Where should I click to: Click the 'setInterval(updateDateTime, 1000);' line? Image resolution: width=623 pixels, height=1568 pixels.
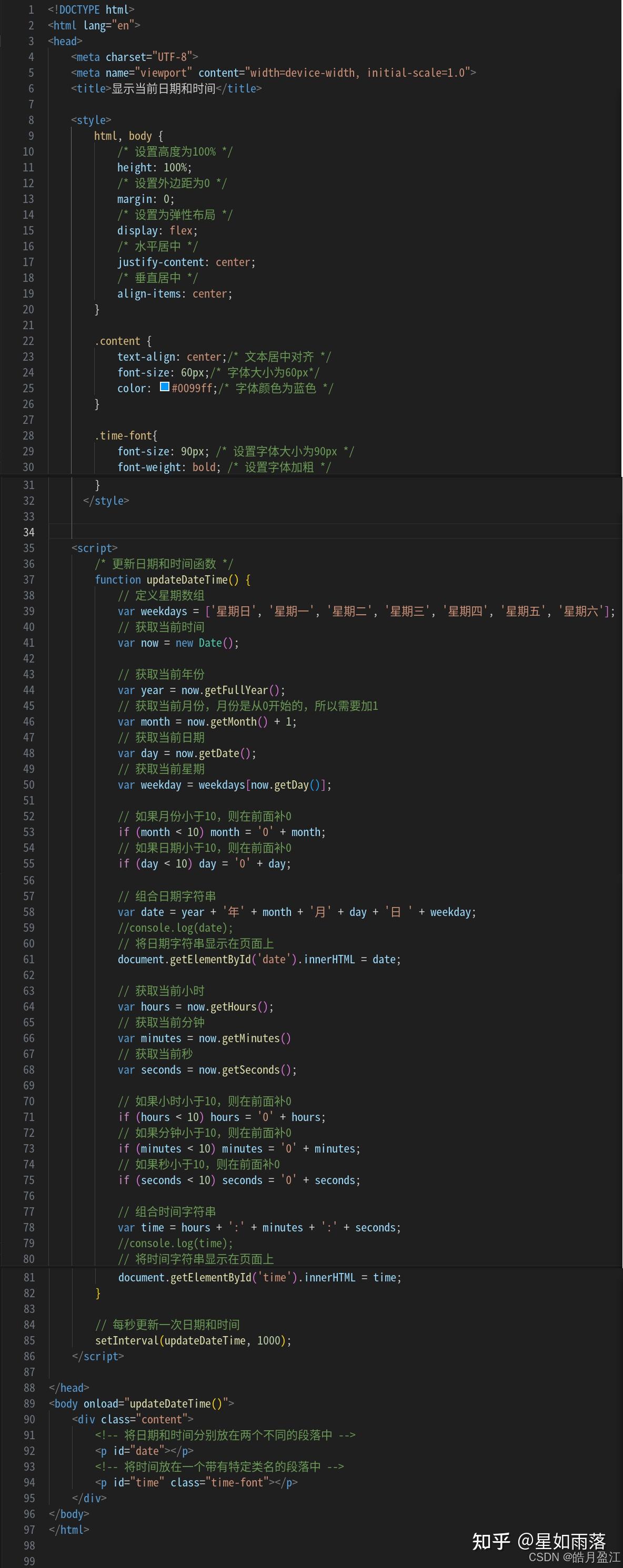pos(193,1341)
